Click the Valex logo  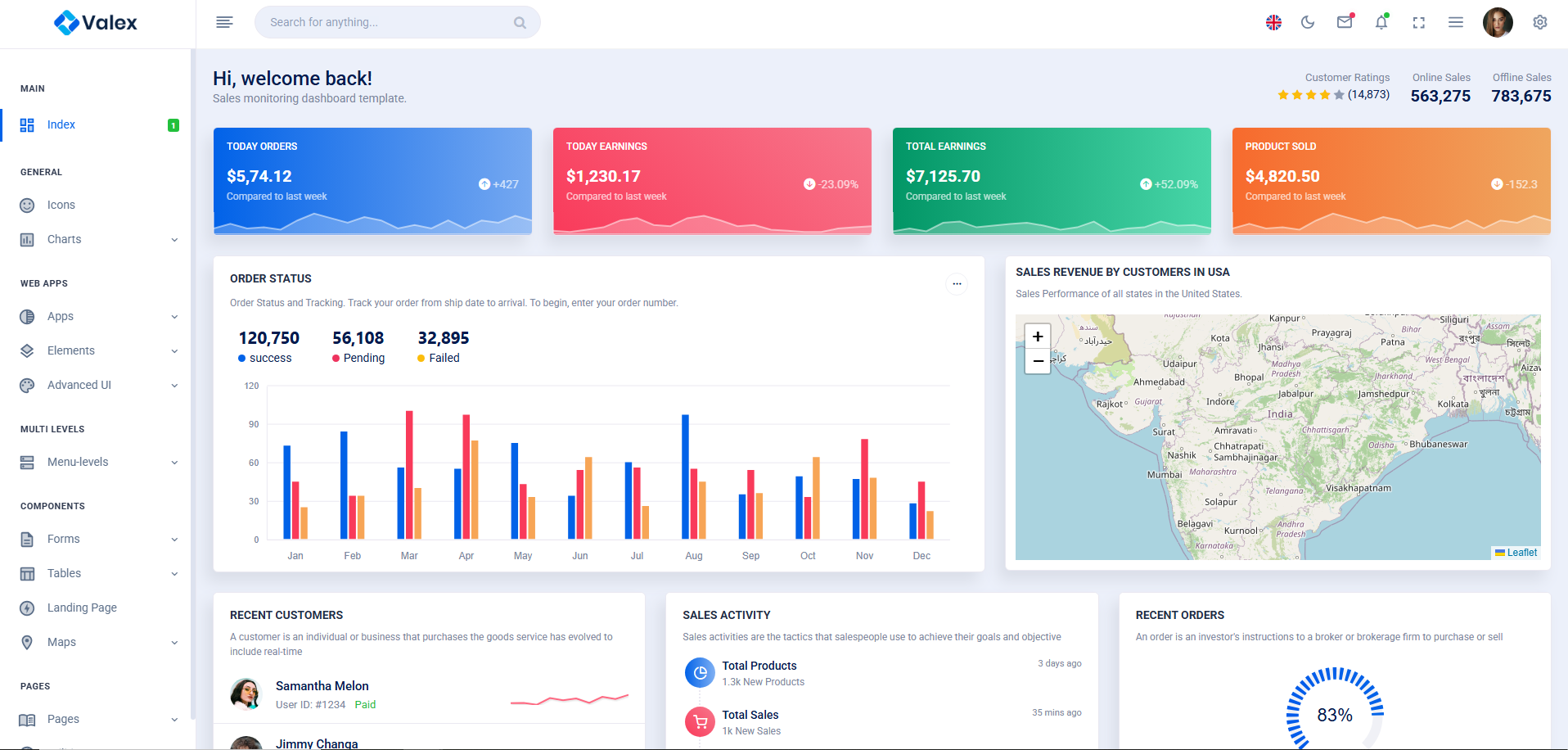[x=96, y=23]
